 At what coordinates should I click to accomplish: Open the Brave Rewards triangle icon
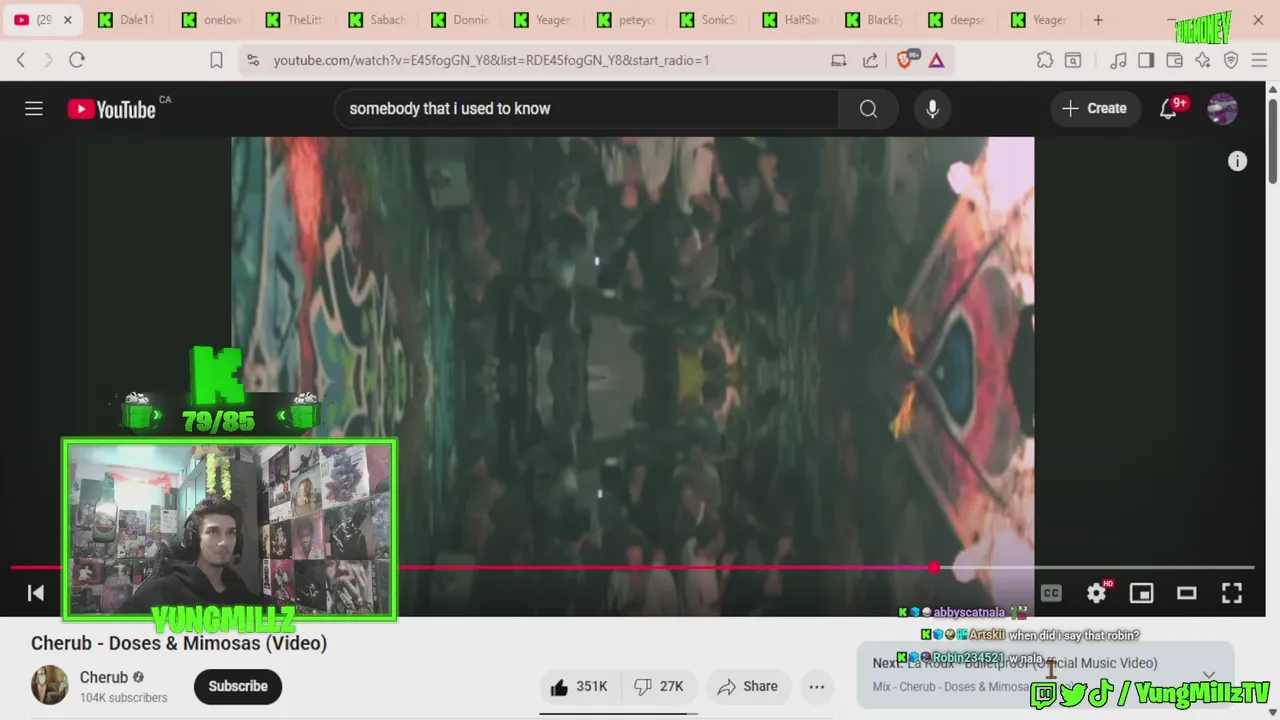click(x=936, y=60)
